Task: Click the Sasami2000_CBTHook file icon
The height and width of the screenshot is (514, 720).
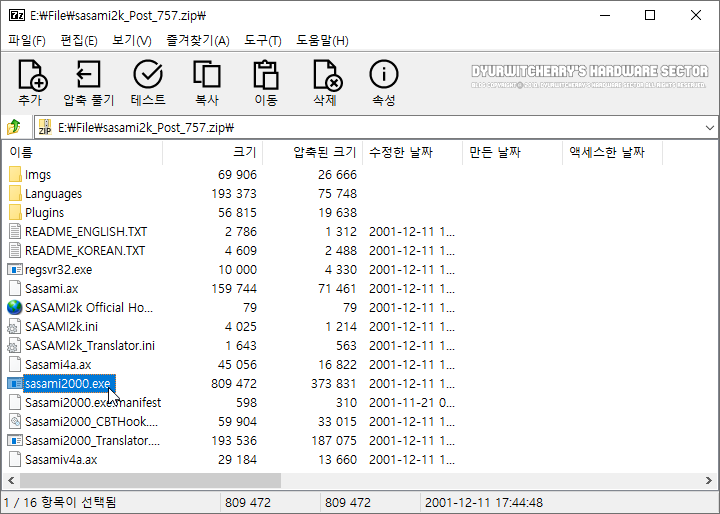Action: pyautogui.click(x=15, y=421)
